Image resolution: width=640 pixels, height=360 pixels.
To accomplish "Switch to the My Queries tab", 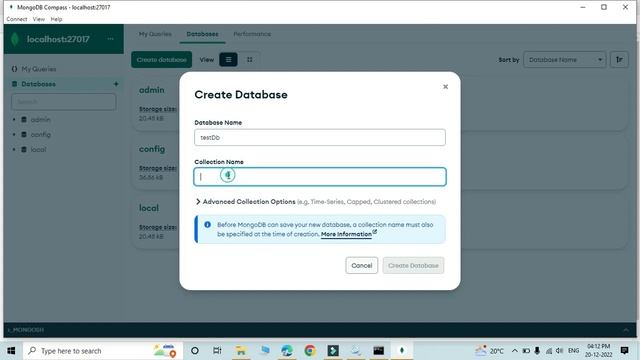I will (x=155, y=34).
